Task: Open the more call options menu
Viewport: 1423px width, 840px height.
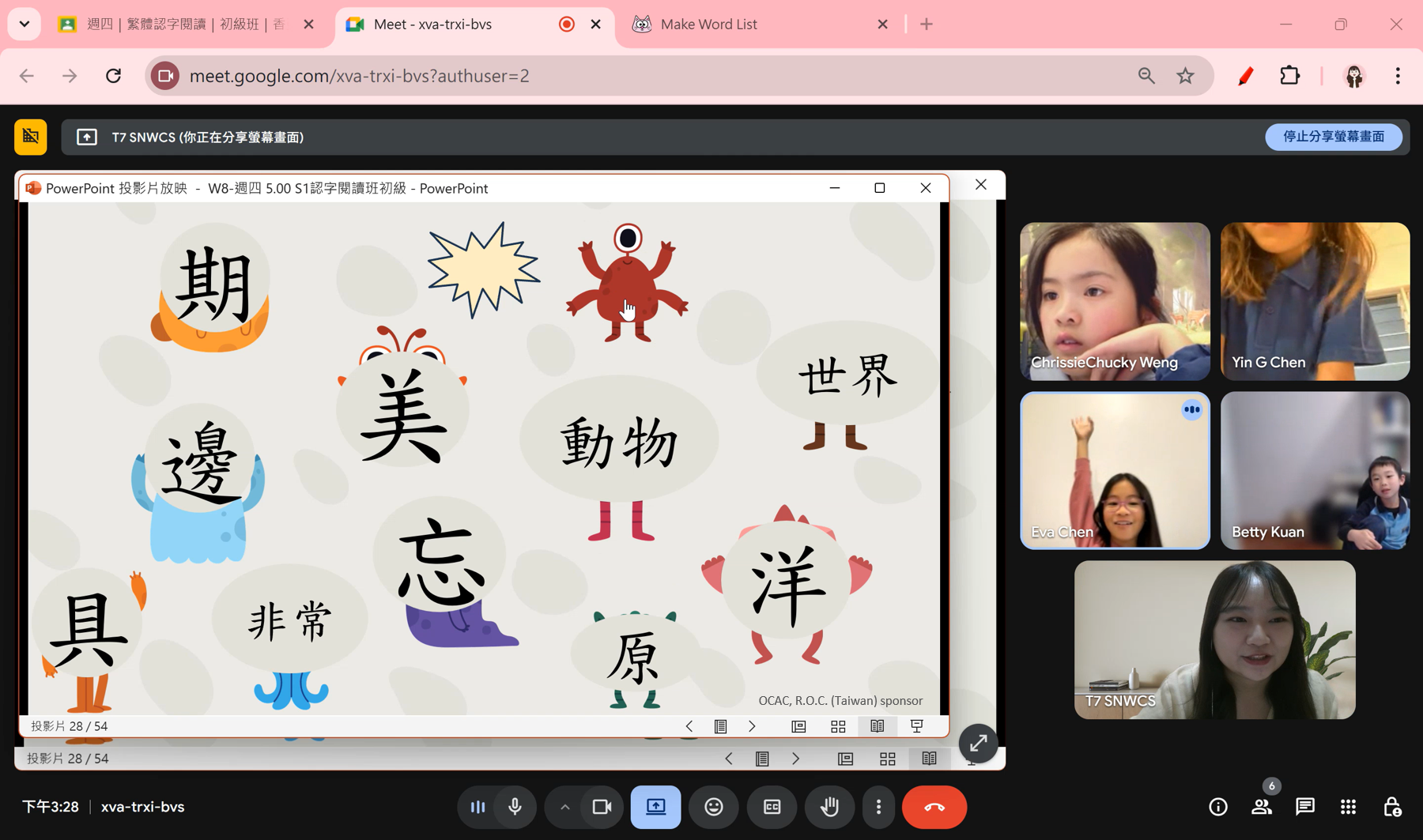Action: click(878, 807)
